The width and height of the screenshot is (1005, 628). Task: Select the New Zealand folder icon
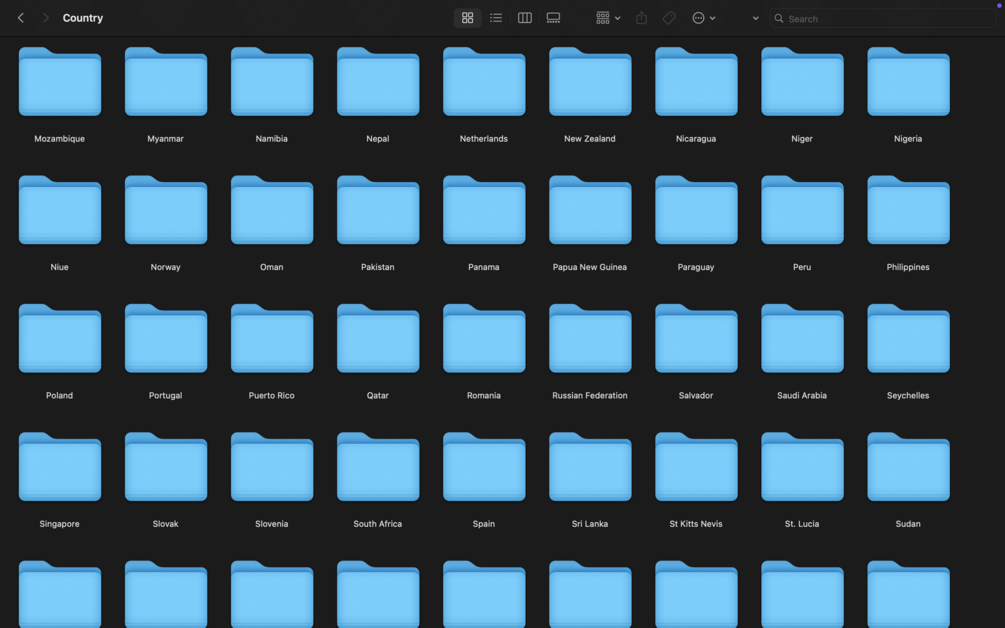pyautogui.click(x=590, y=81)
